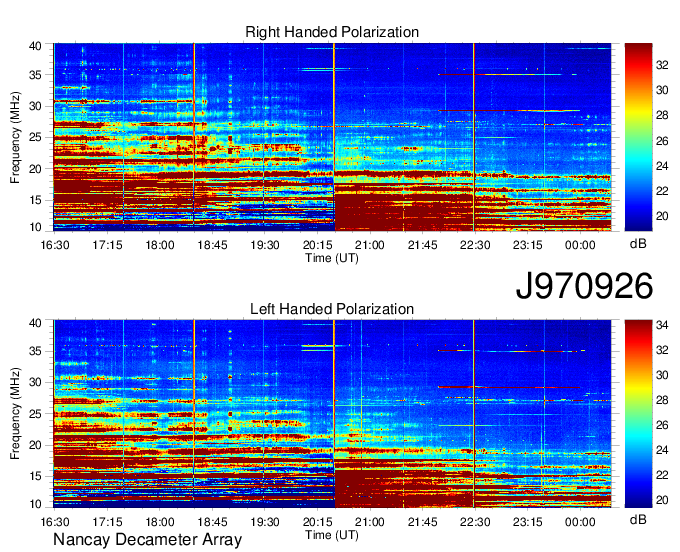Click the 20 MHz tick on Left Handed plot
680x552 pixels.
point(36,445)
